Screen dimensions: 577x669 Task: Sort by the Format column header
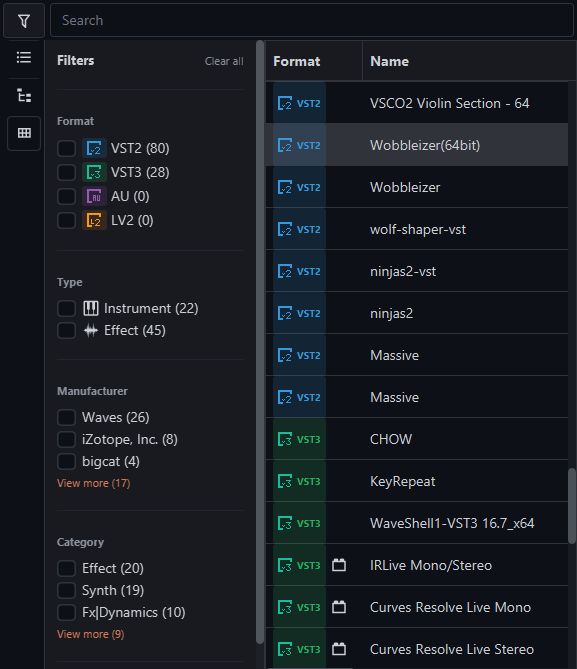[314, 61]
